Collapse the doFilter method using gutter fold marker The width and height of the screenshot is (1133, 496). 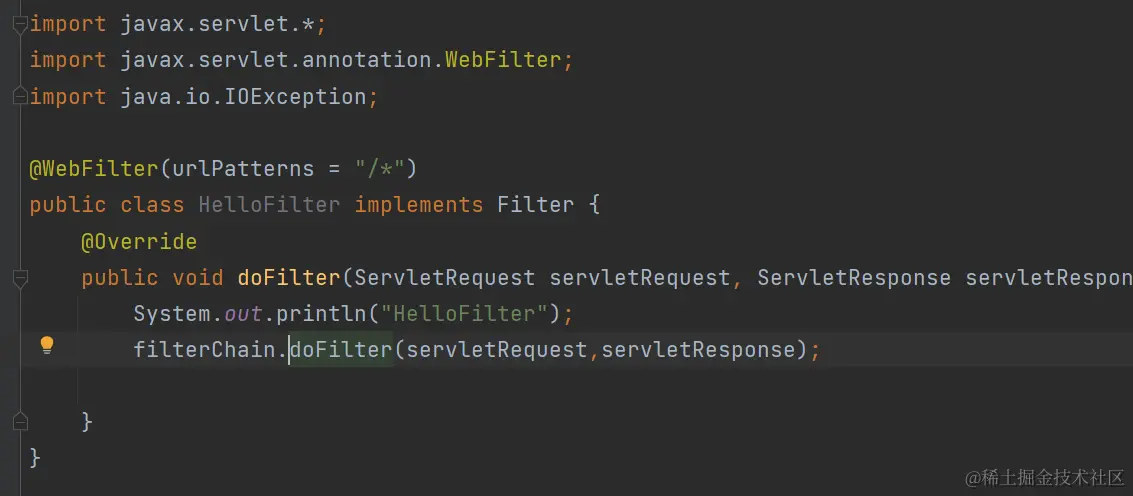coord(20,278)
